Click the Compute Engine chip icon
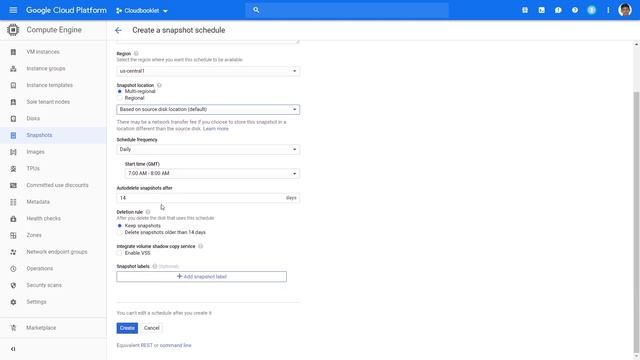The width and height of the screenshot is (640, 360). click(x=13, y=30)
